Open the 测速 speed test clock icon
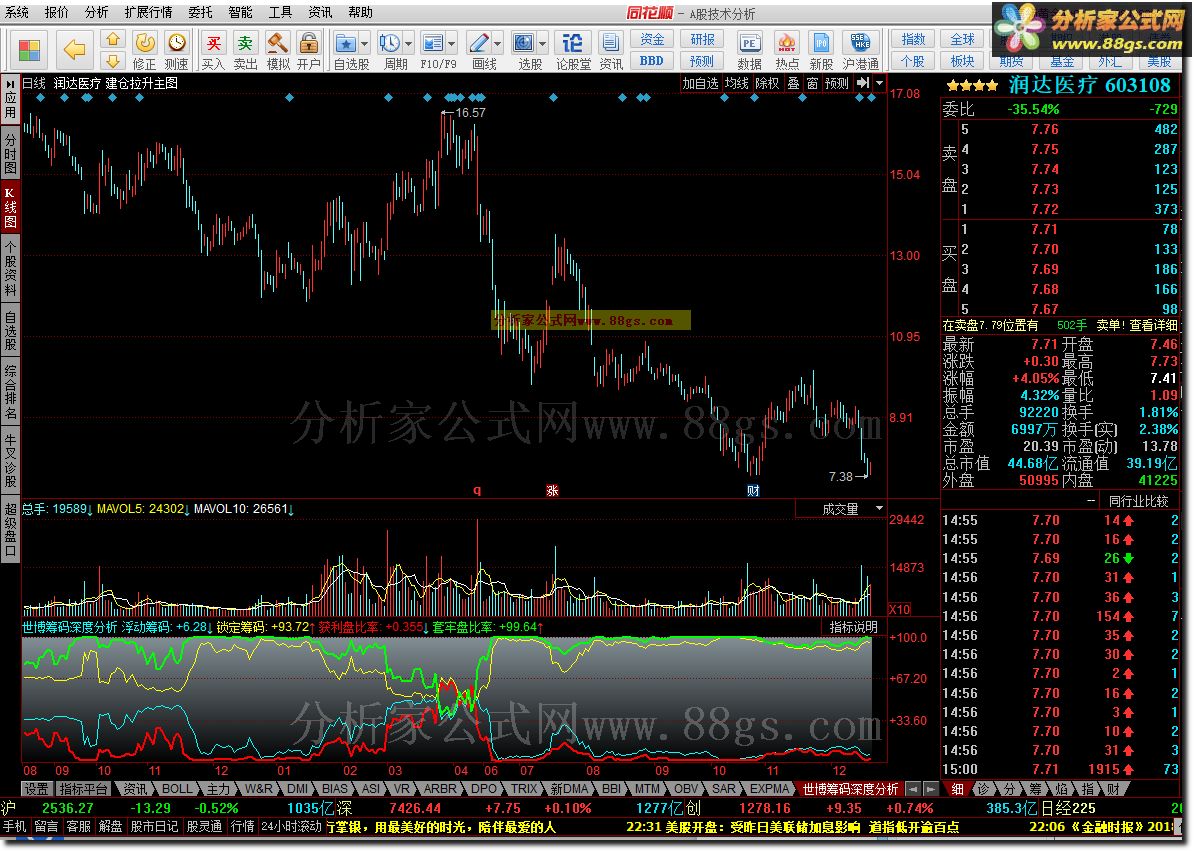This screenshot has width=1194, height=851. pyautogui.click(x=177, y=50)
